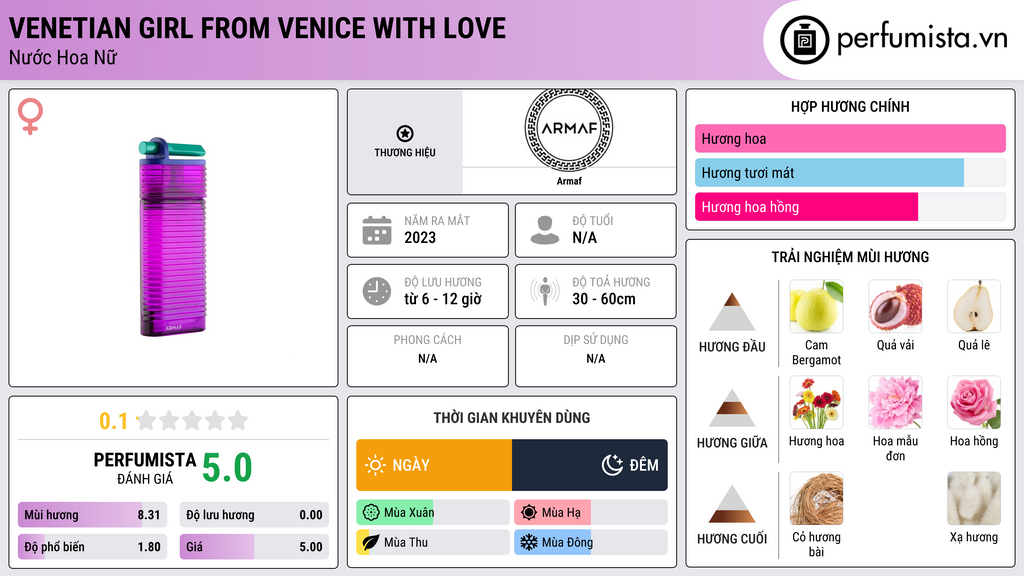Click the person silhouette age icon
1024x576 pixels.
(x=545, y=230)
